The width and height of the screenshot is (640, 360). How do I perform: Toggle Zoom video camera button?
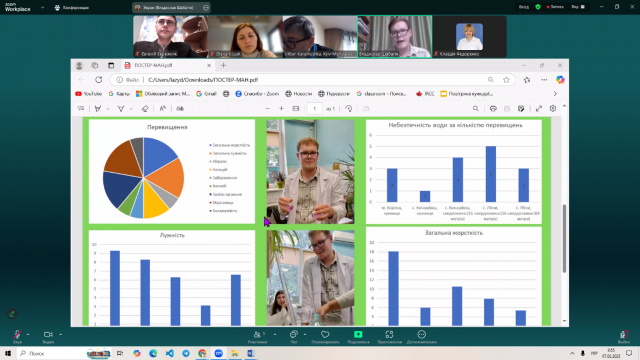[x=48, y=336]
